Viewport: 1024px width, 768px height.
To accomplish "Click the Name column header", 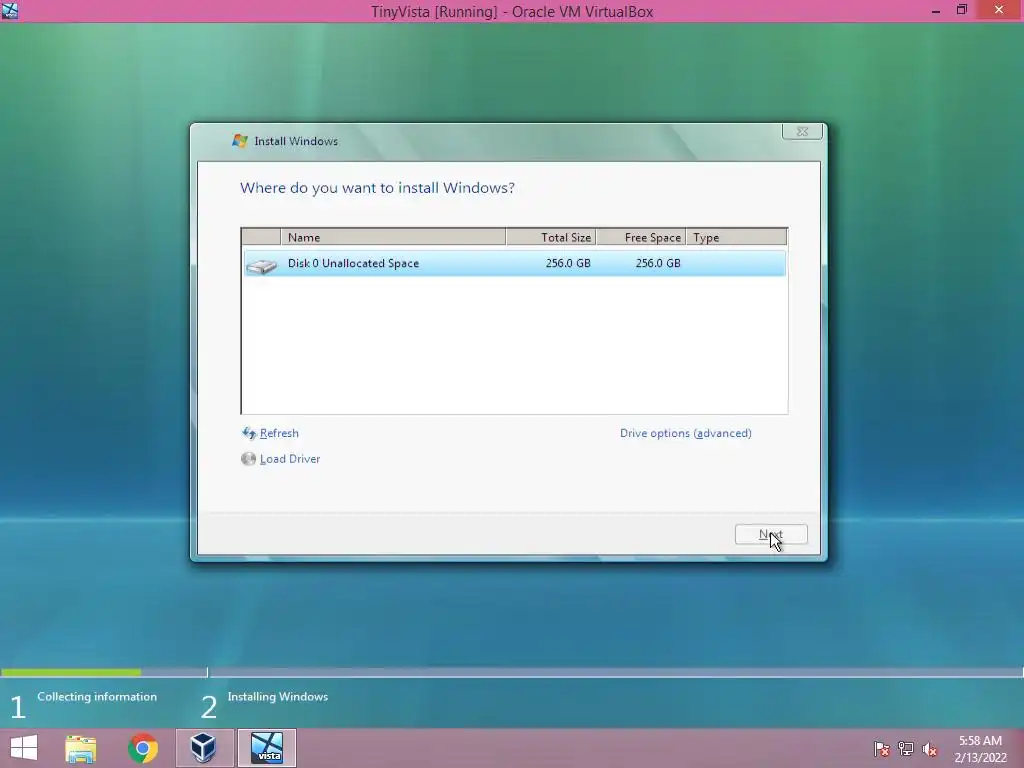I will coord(393,237).
